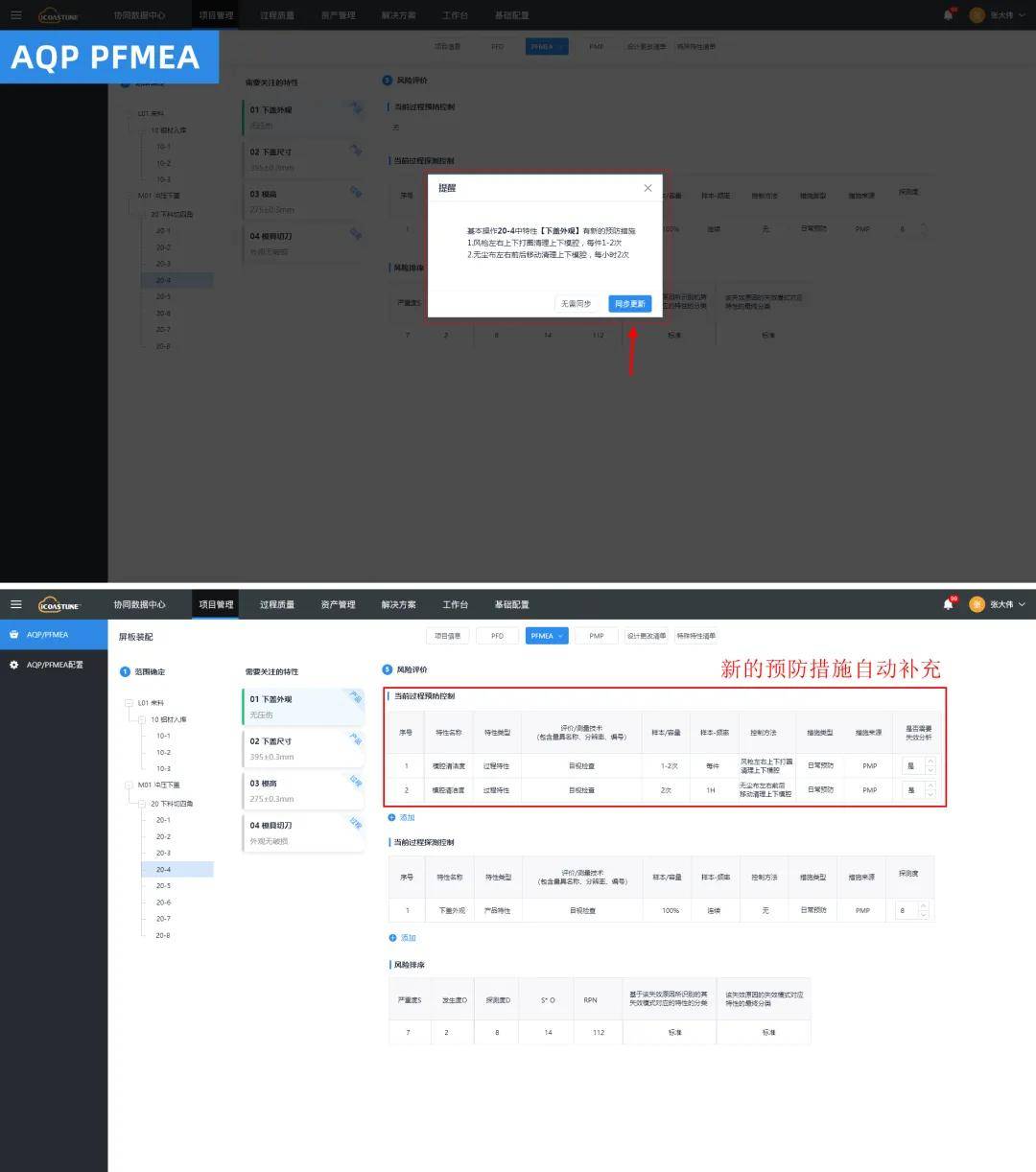Open the 是 selector in prevention row 2

click(x=918, y=790)
